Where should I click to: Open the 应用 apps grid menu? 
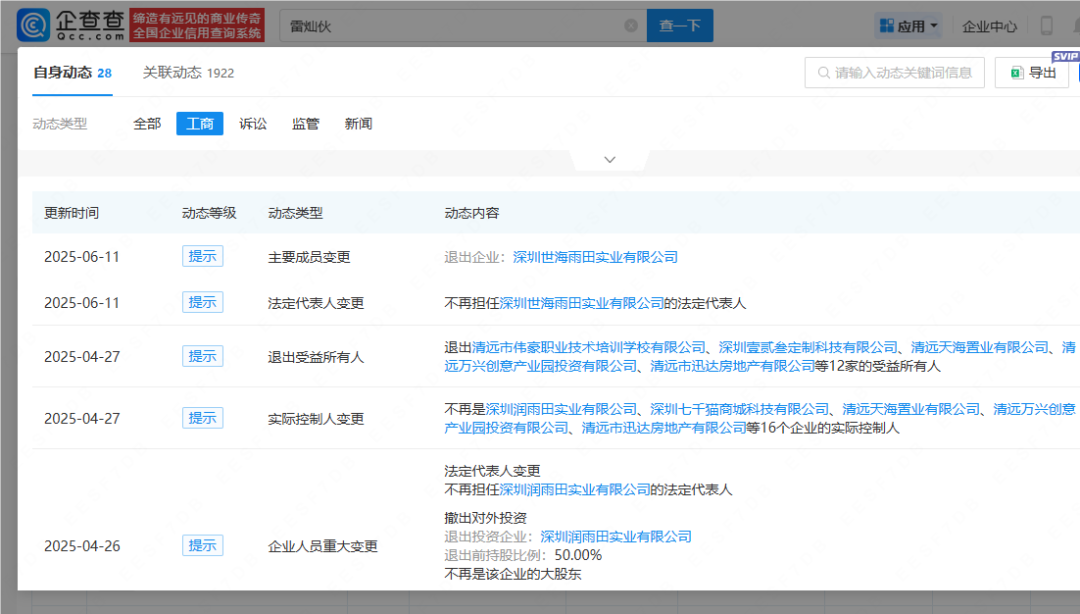point(909,26)
